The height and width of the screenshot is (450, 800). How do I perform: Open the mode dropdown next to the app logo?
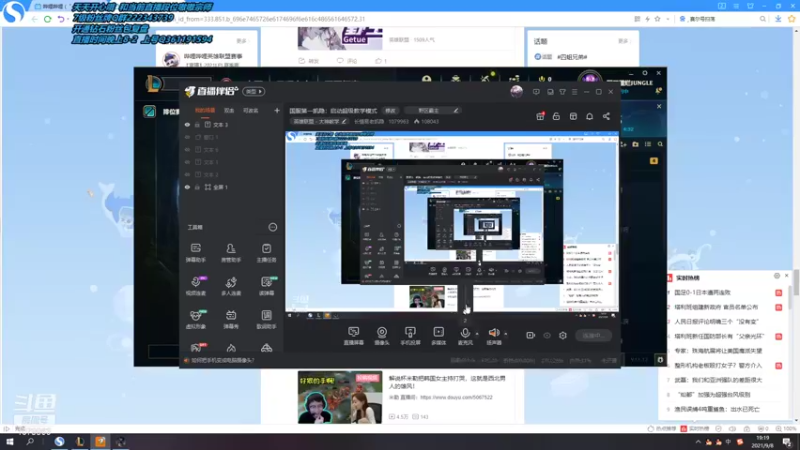(254, 91)
